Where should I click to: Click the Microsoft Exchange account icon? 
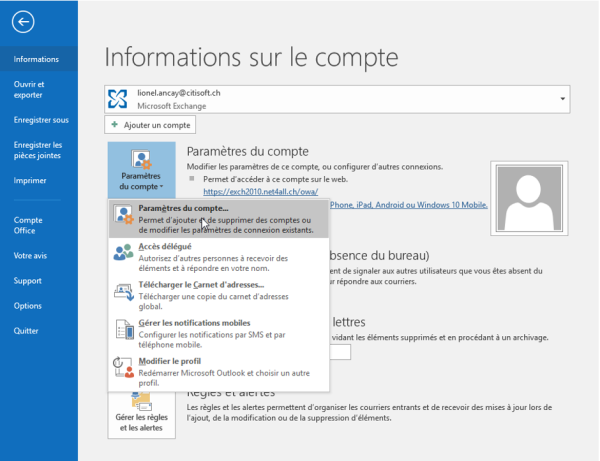tap(117, 99)
